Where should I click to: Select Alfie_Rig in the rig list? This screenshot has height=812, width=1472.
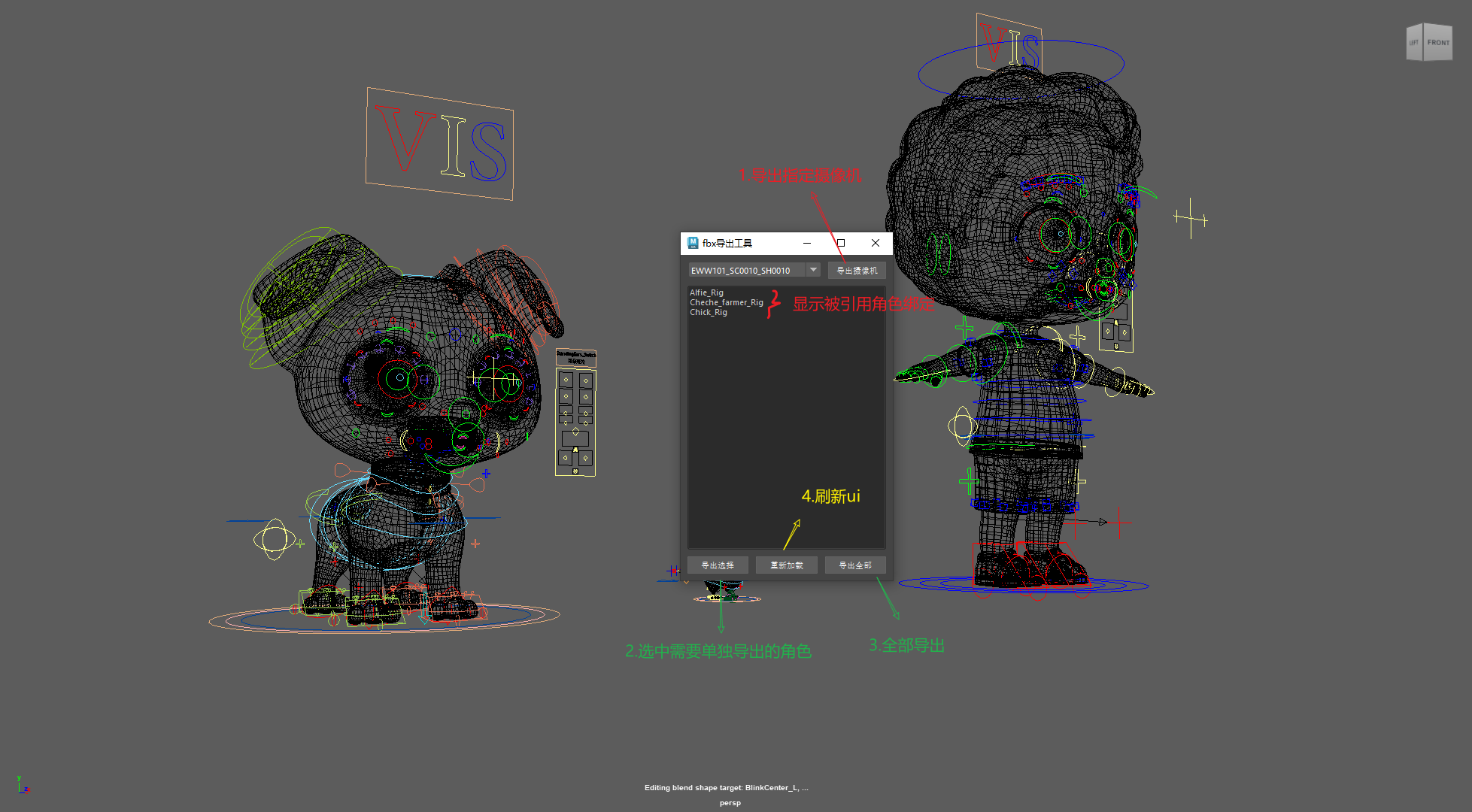[x=706, y=292]
